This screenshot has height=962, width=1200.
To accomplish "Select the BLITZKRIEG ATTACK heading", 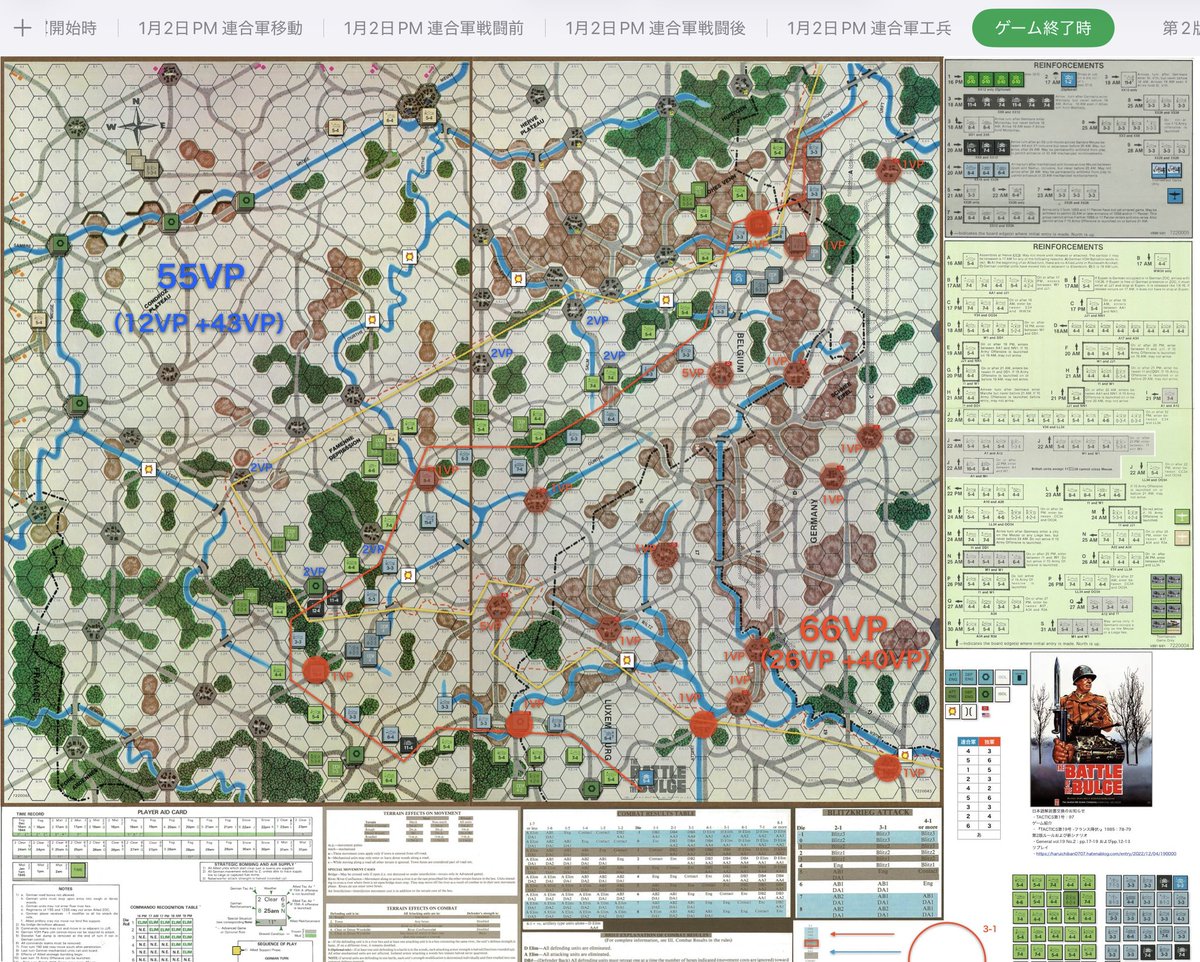I will click(868, 814).
